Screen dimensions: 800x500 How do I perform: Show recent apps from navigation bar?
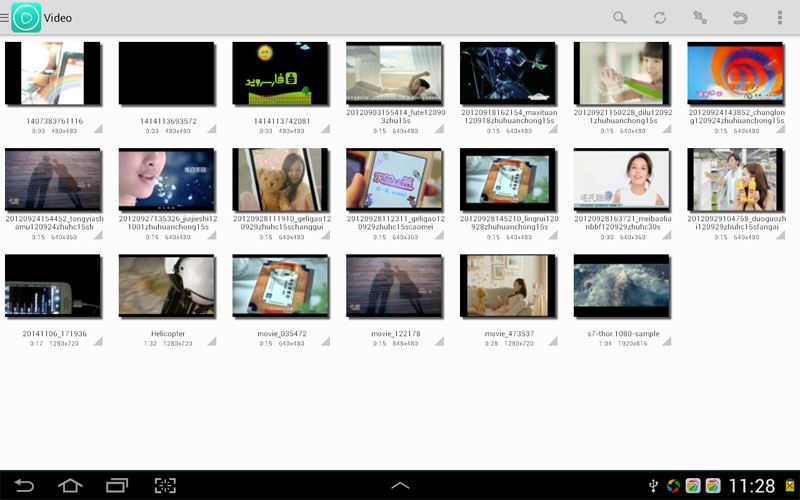tap(117, 485)
